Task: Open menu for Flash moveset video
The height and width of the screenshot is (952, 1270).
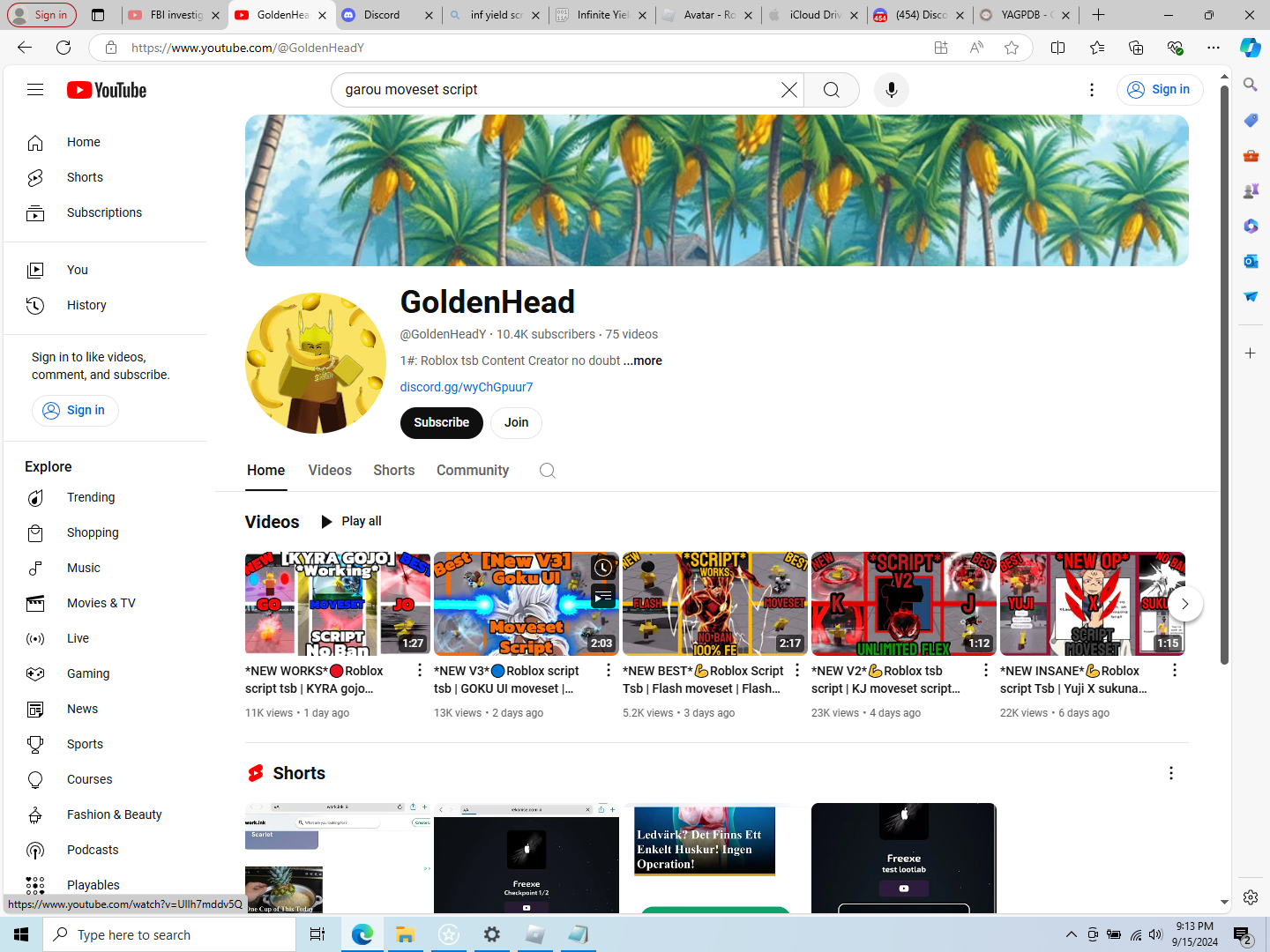Action: pos(797,670)
